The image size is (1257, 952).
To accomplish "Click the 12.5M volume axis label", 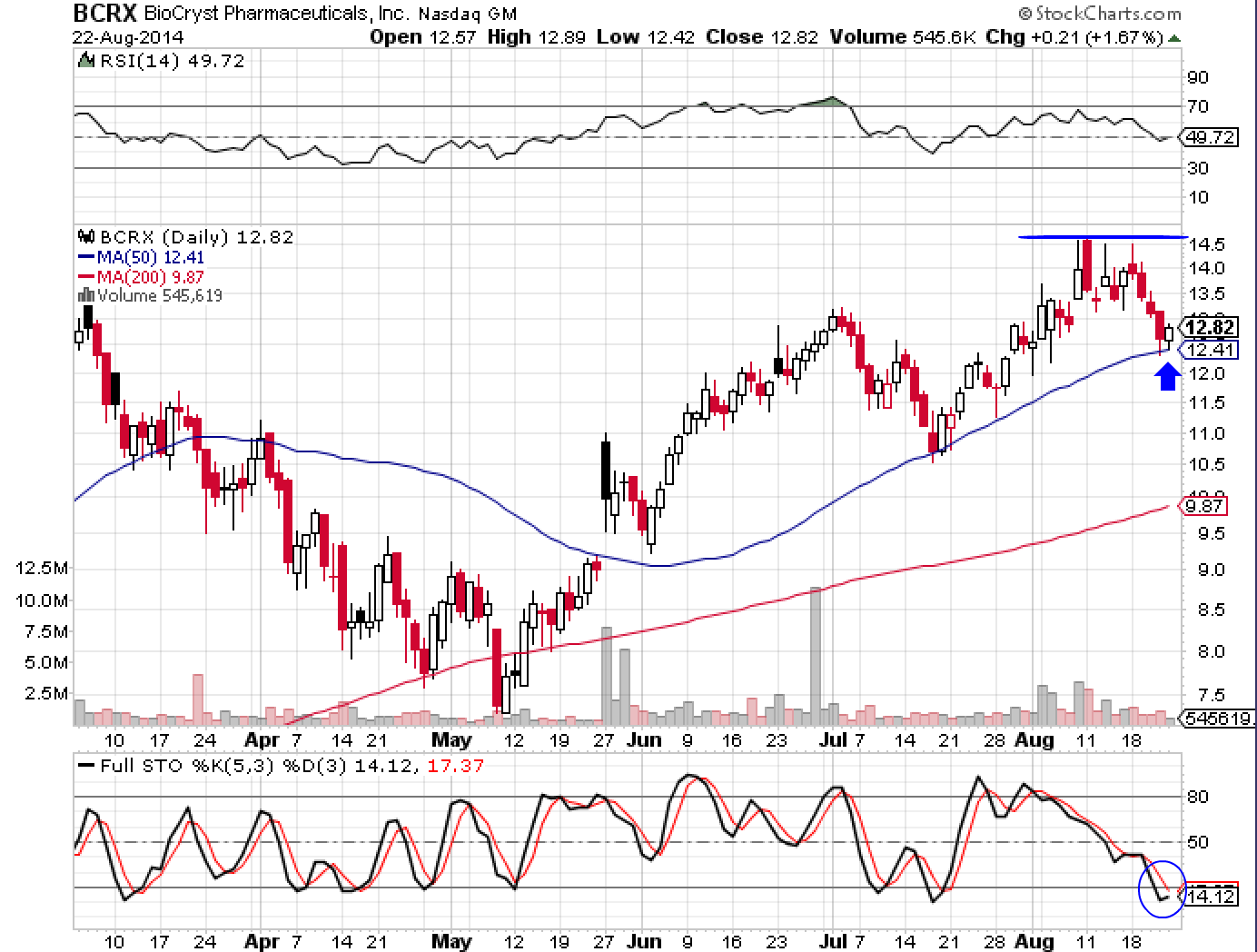I will pyautogui.click(x=42, y=569).
